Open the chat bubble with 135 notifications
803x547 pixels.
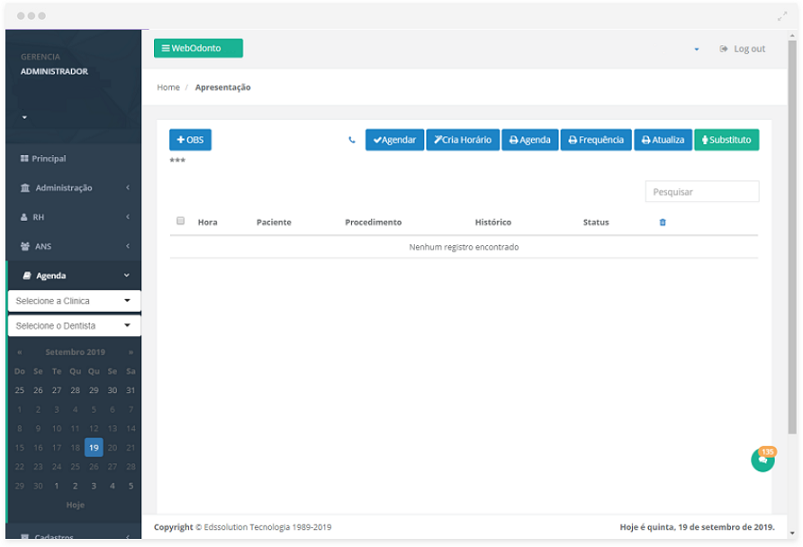763,459
